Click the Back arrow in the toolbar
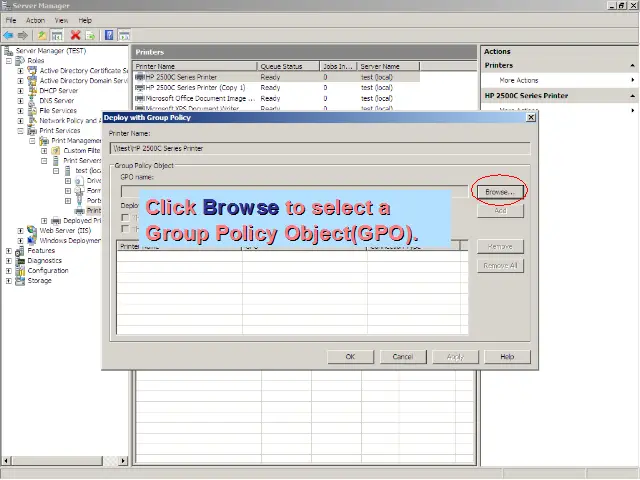Screen dimensions: 640x480 pos(8,36)
